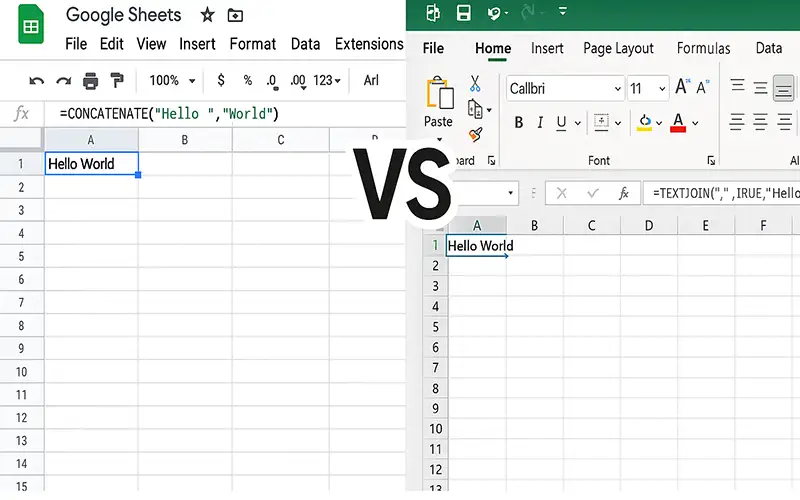Click the red font color swatch
The height and width of the screenshot is (500, 800).
[679, 123]
